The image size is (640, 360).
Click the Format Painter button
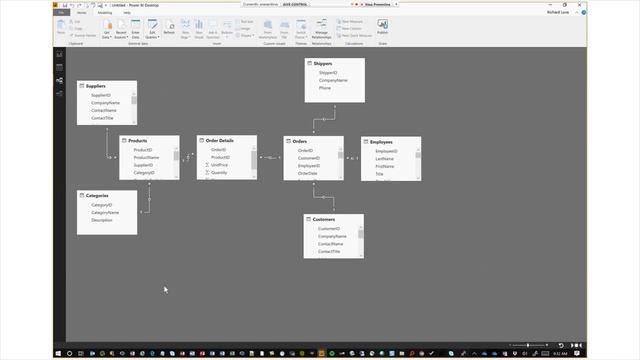[83, 36]
